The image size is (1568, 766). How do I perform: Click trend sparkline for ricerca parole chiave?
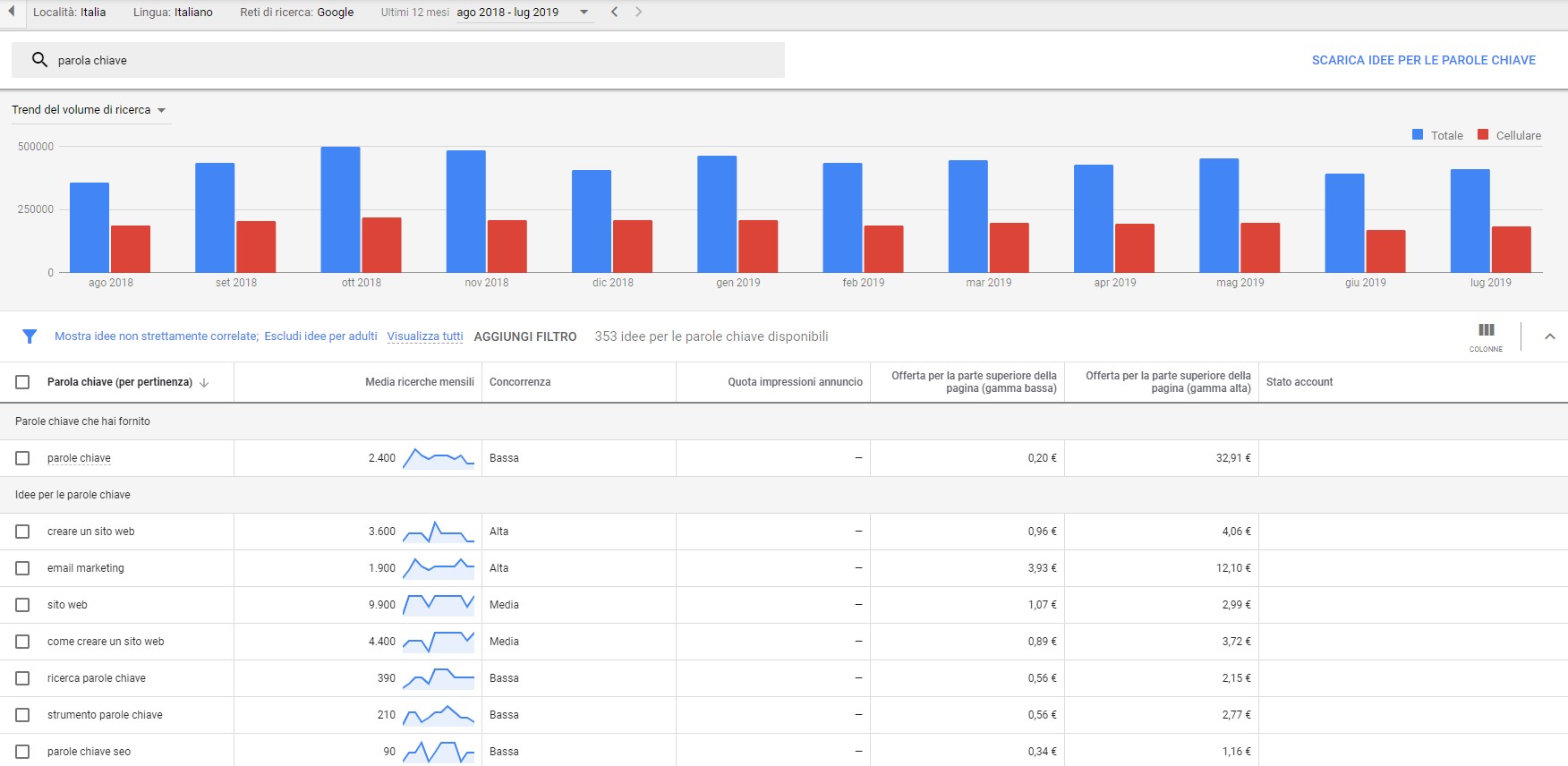[x=439, y=678]
